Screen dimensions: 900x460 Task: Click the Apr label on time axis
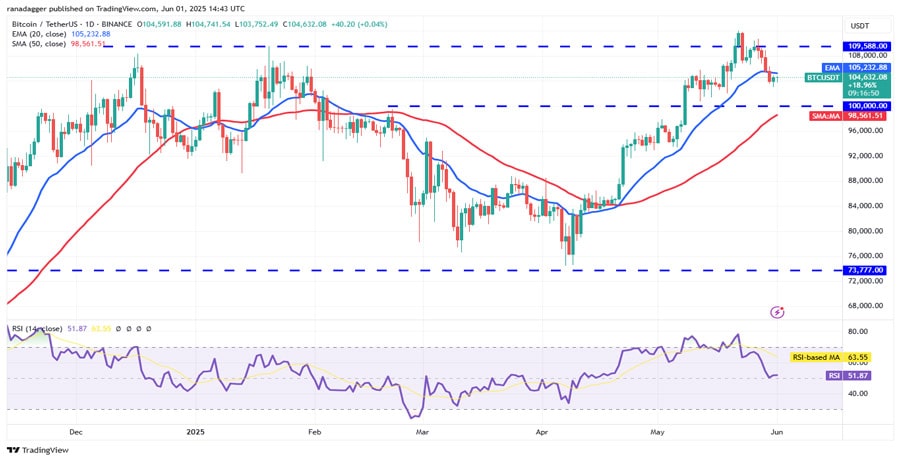coord(542,431)
